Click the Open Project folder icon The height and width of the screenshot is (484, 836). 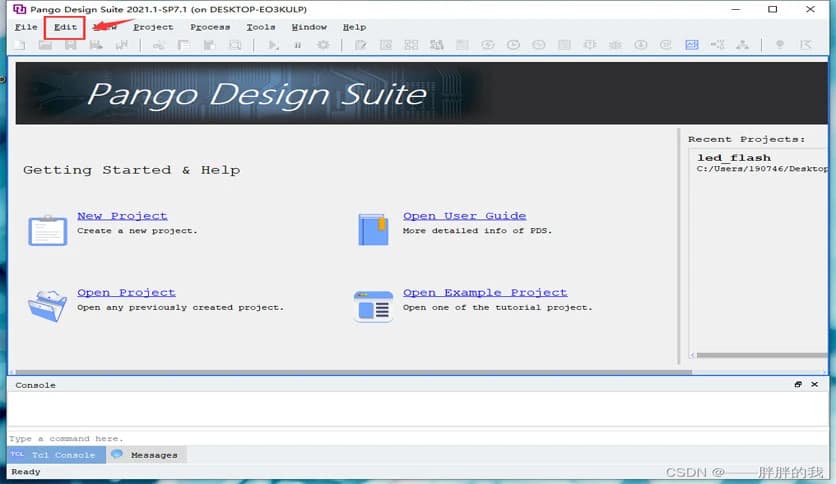47,306
